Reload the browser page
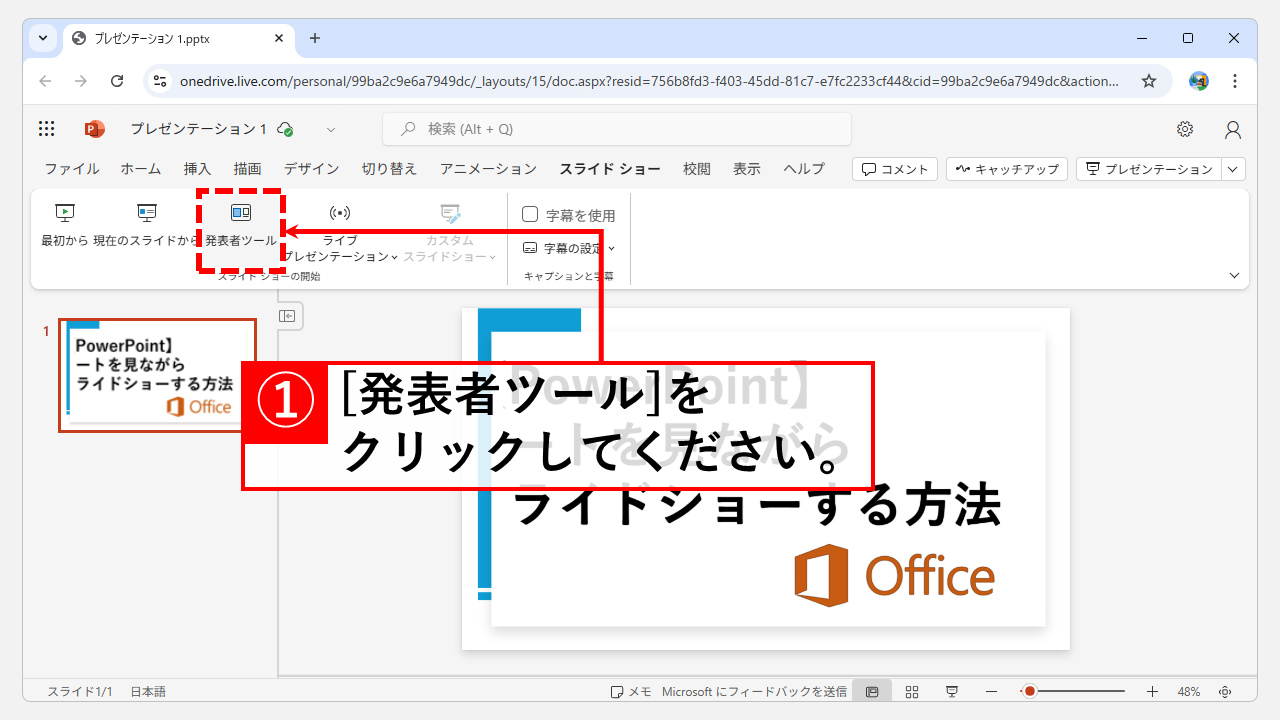This screenshot has width=1280, height=720. point(117,81)
